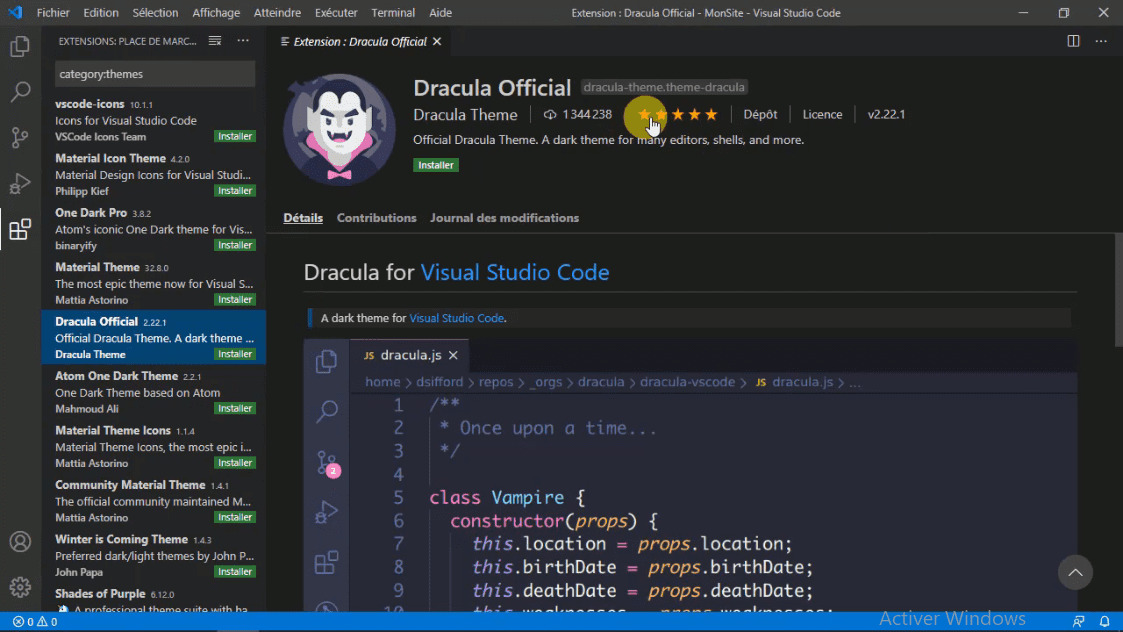Open the Atteindre menu
1123x632 pixels.
coord(277,13)
